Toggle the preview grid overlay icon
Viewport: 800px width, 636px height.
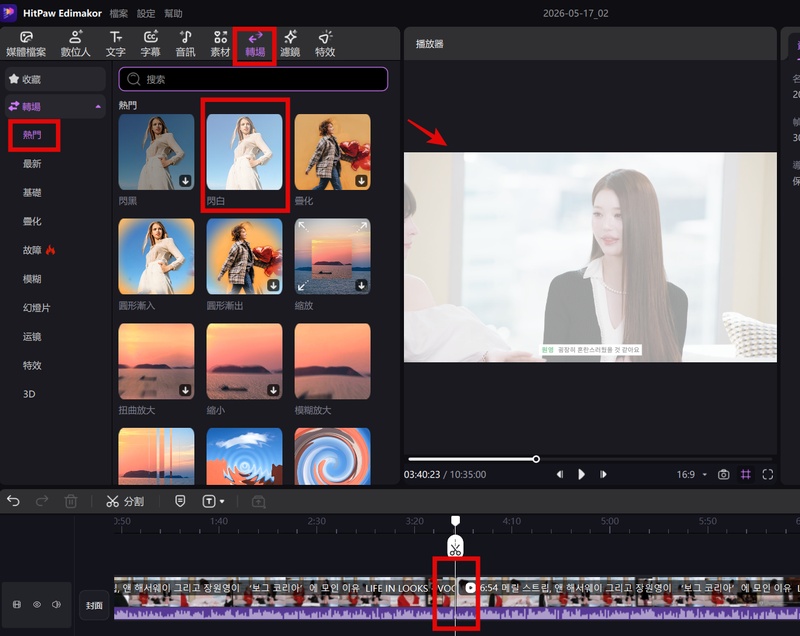[745, 474]
